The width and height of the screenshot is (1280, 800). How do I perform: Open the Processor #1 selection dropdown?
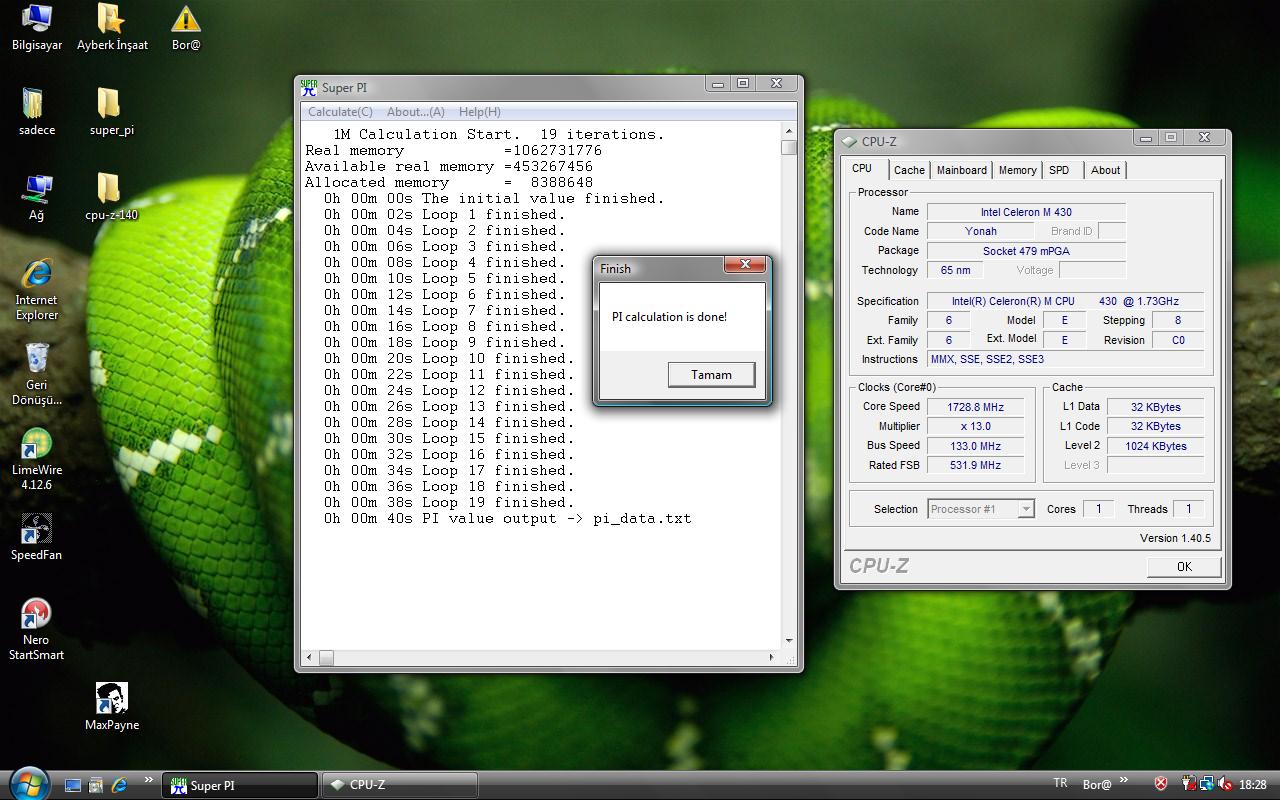[981, 509]
